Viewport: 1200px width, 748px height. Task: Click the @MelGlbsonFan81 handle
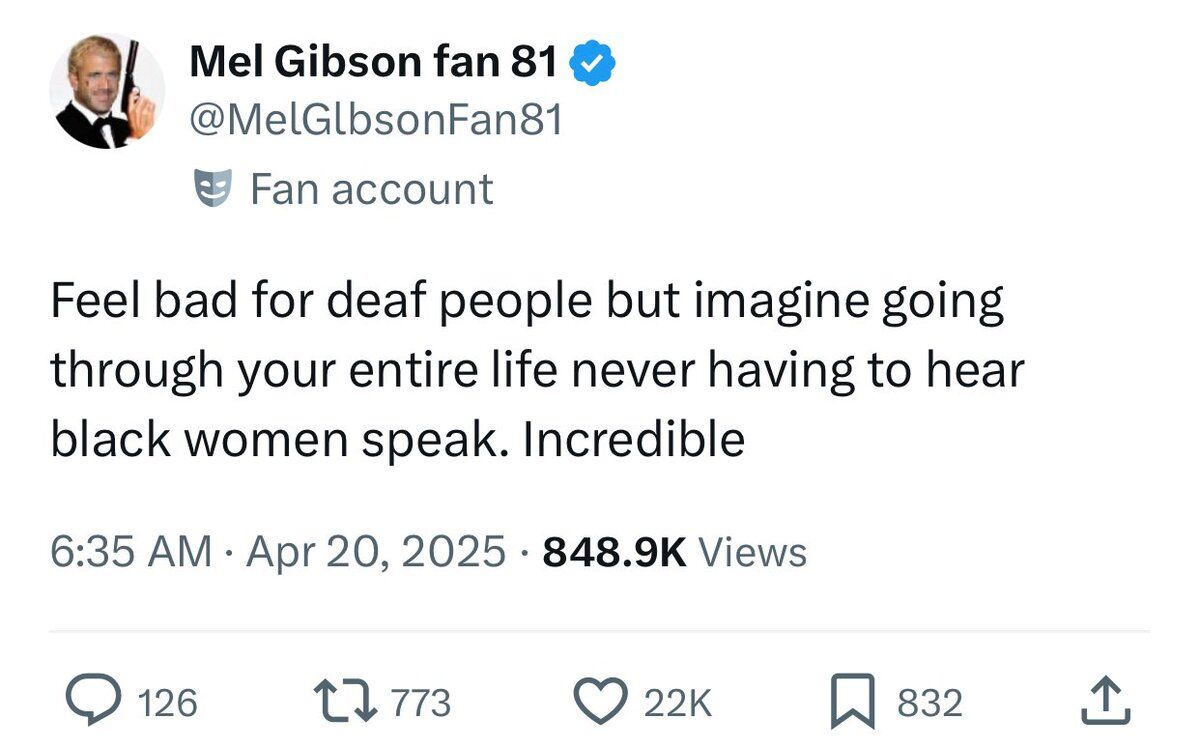[x=375, y=121]
